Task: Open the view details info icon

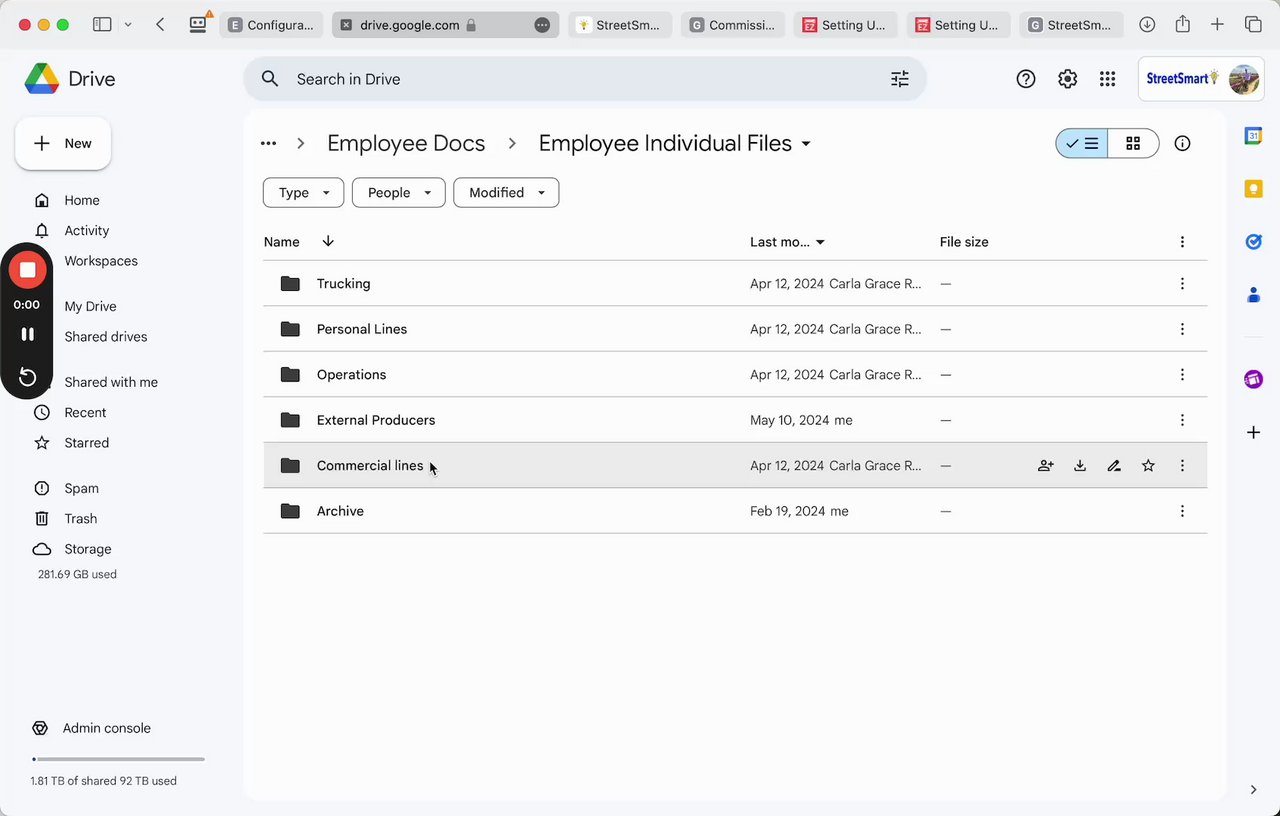Action: [1182, 144]
